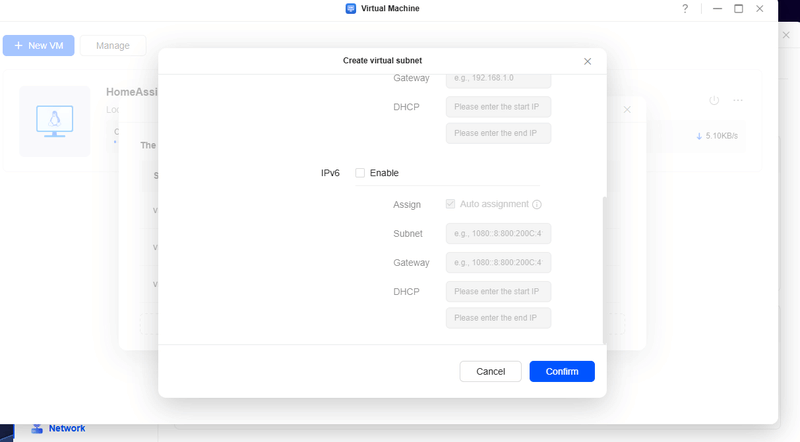
Task: Cancel the virtual subnet creation
Action: [490, 371]
